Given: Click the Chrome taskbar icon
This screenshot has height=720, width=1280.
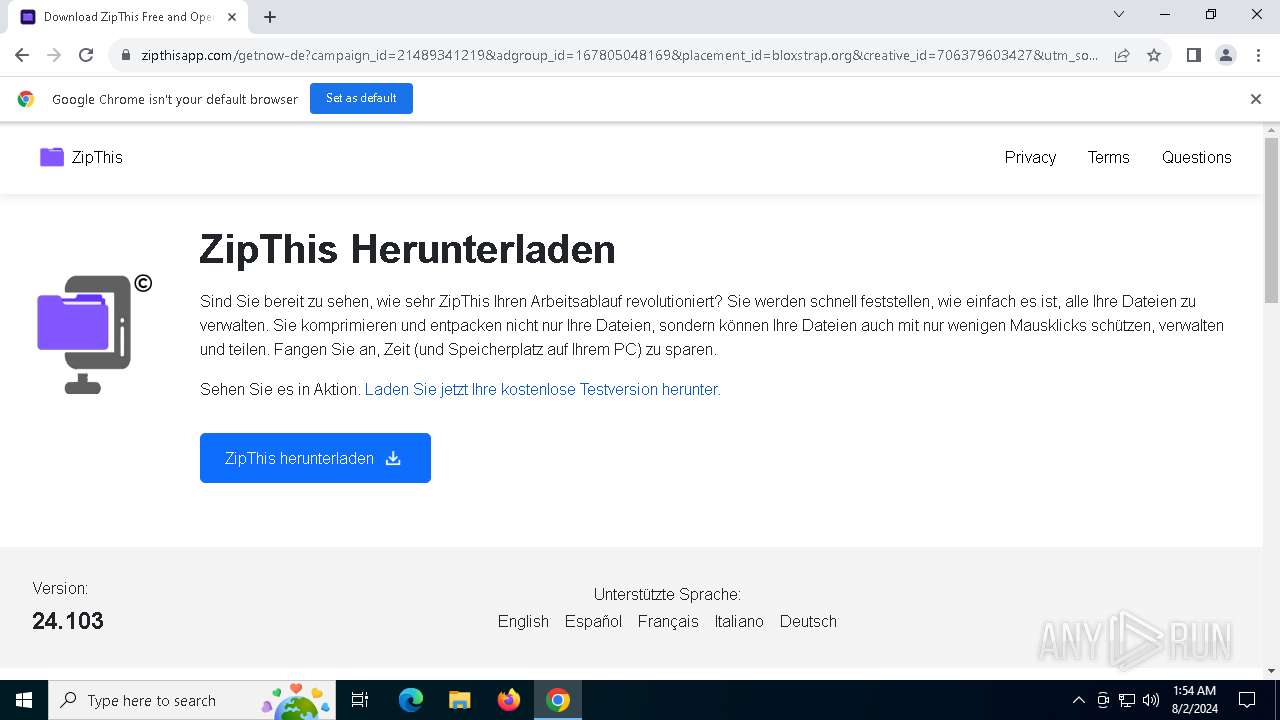Looking at the screenshot, I should [x=558, y=700].
